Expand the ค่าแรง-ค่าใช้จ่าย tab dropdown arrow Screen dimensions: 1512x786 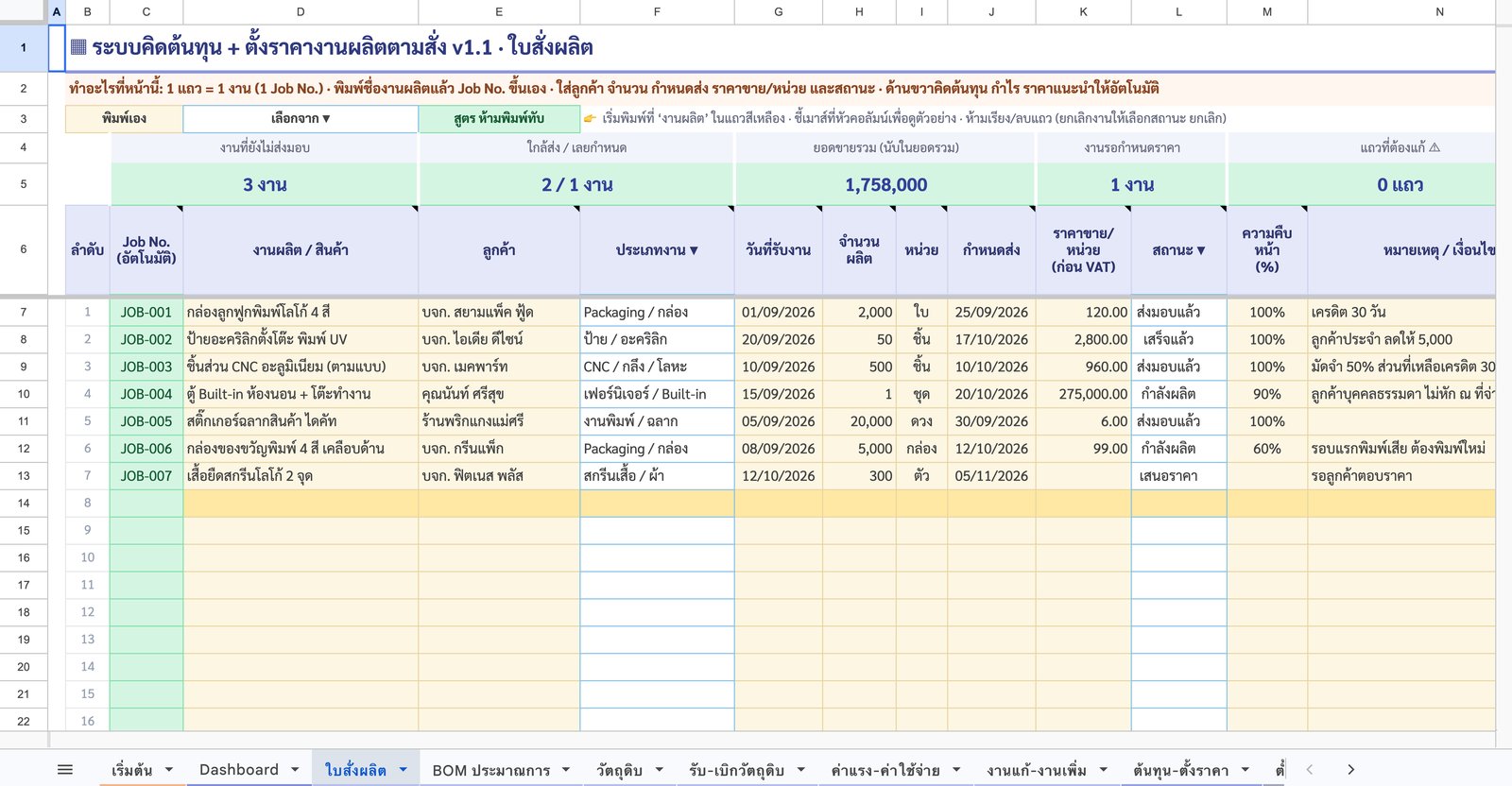tap(956, 770)
